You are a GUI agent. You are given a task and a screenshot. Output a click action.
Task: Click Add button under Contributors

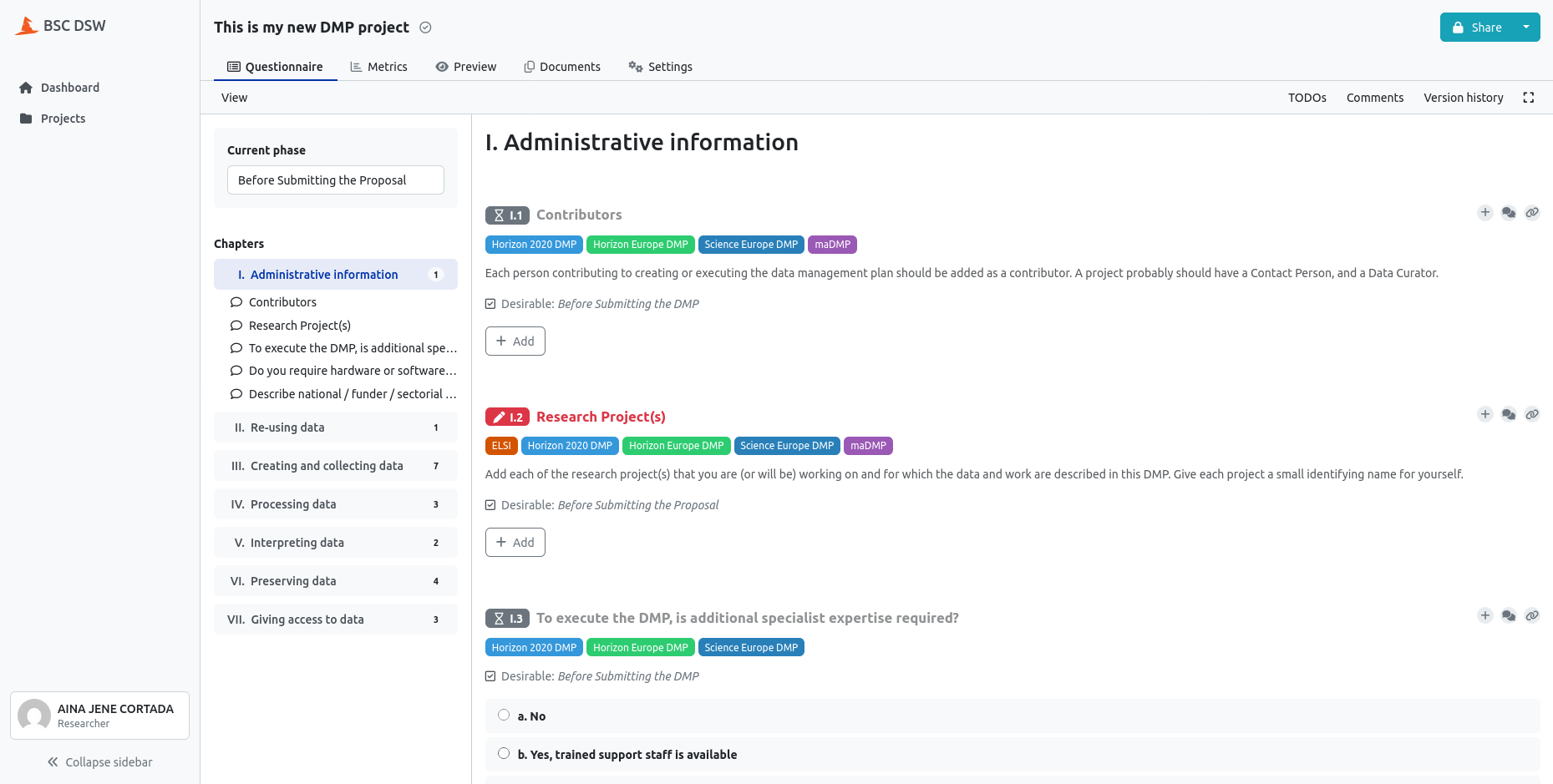[x=515, y=341]
